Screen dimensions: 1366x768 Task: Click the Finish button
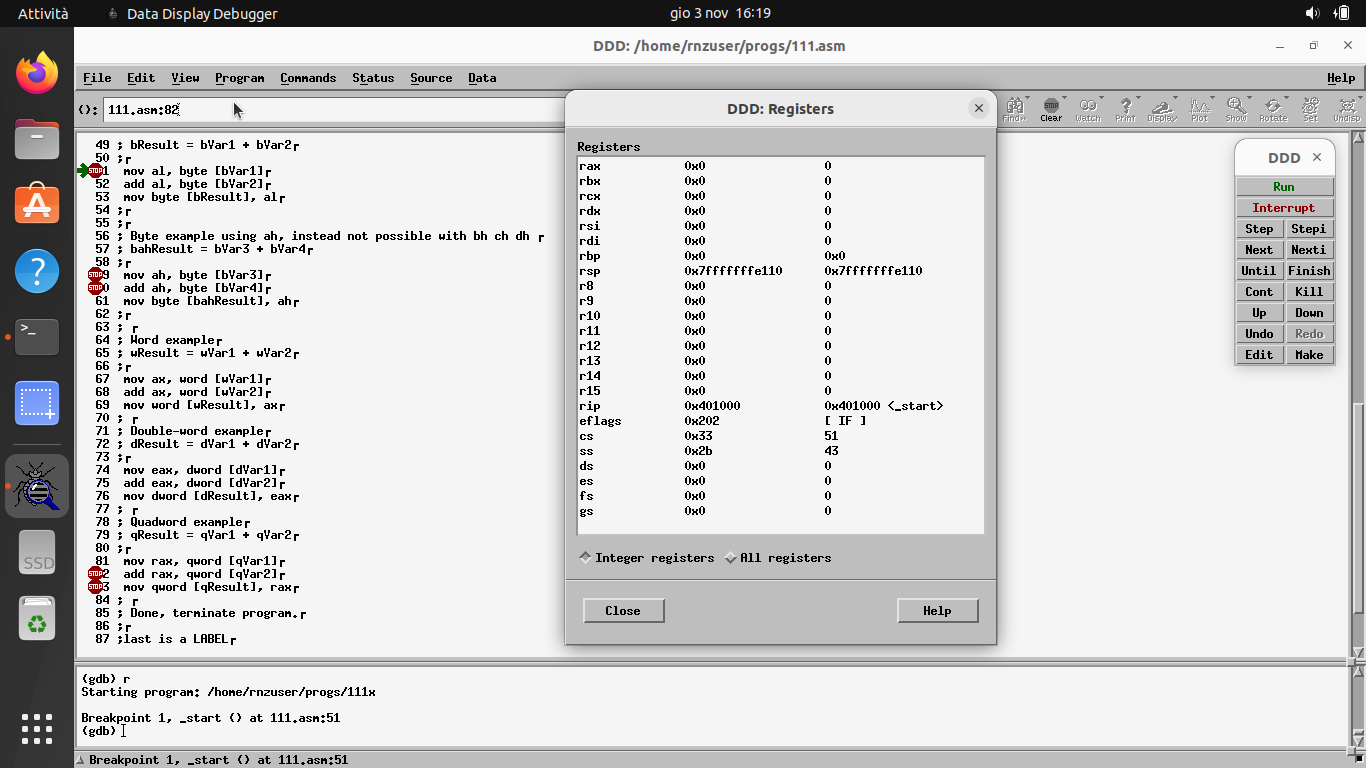click(1309, 271)
